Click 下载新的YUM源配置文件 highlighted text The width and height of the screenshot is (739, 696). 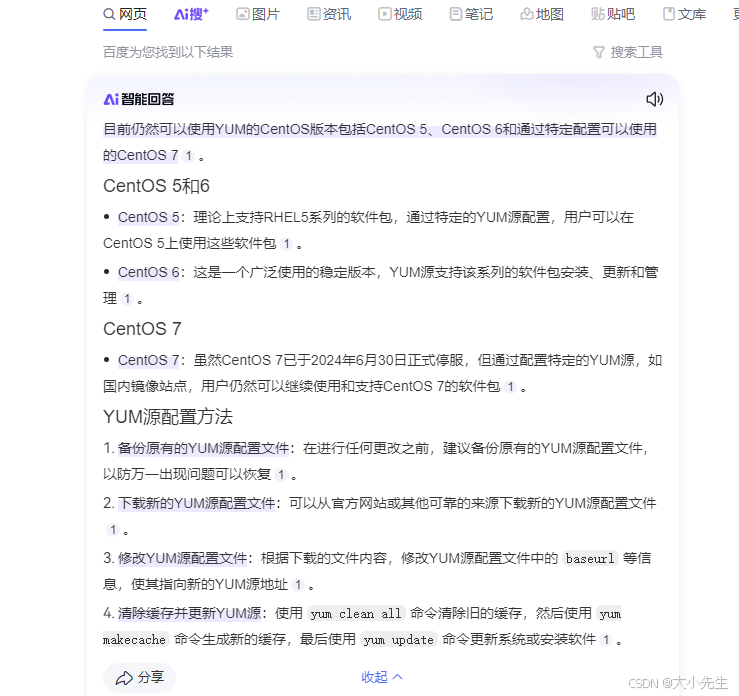coord(196,503)
